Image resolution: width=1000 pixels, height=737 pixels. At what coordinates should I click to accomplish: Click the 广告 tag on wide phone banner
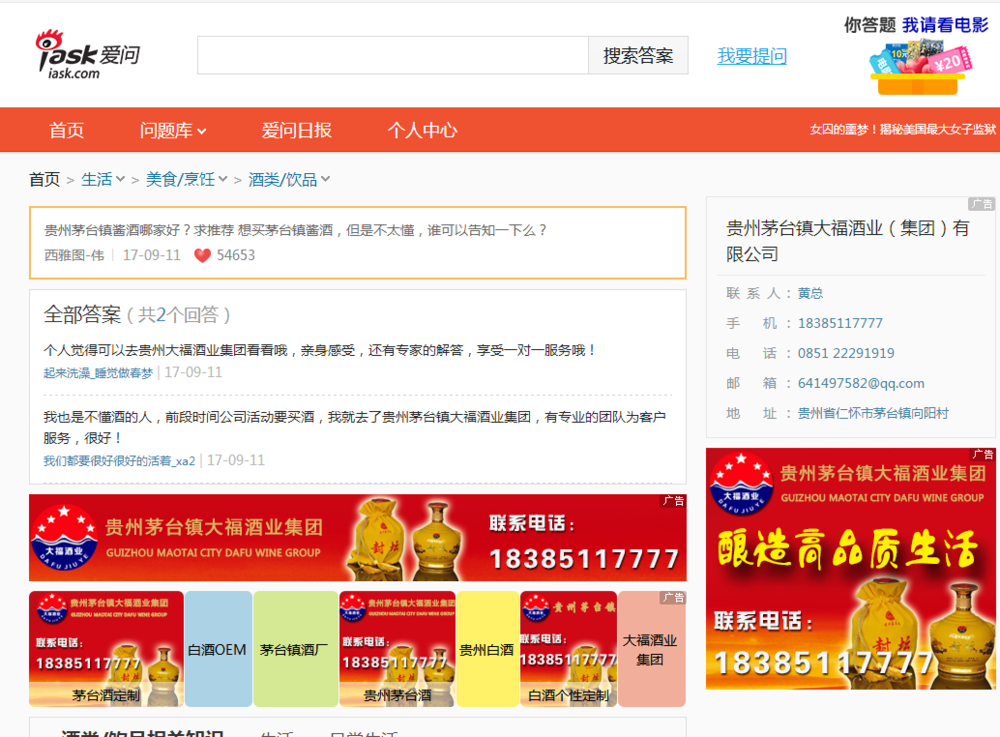[x=673, y=500]
